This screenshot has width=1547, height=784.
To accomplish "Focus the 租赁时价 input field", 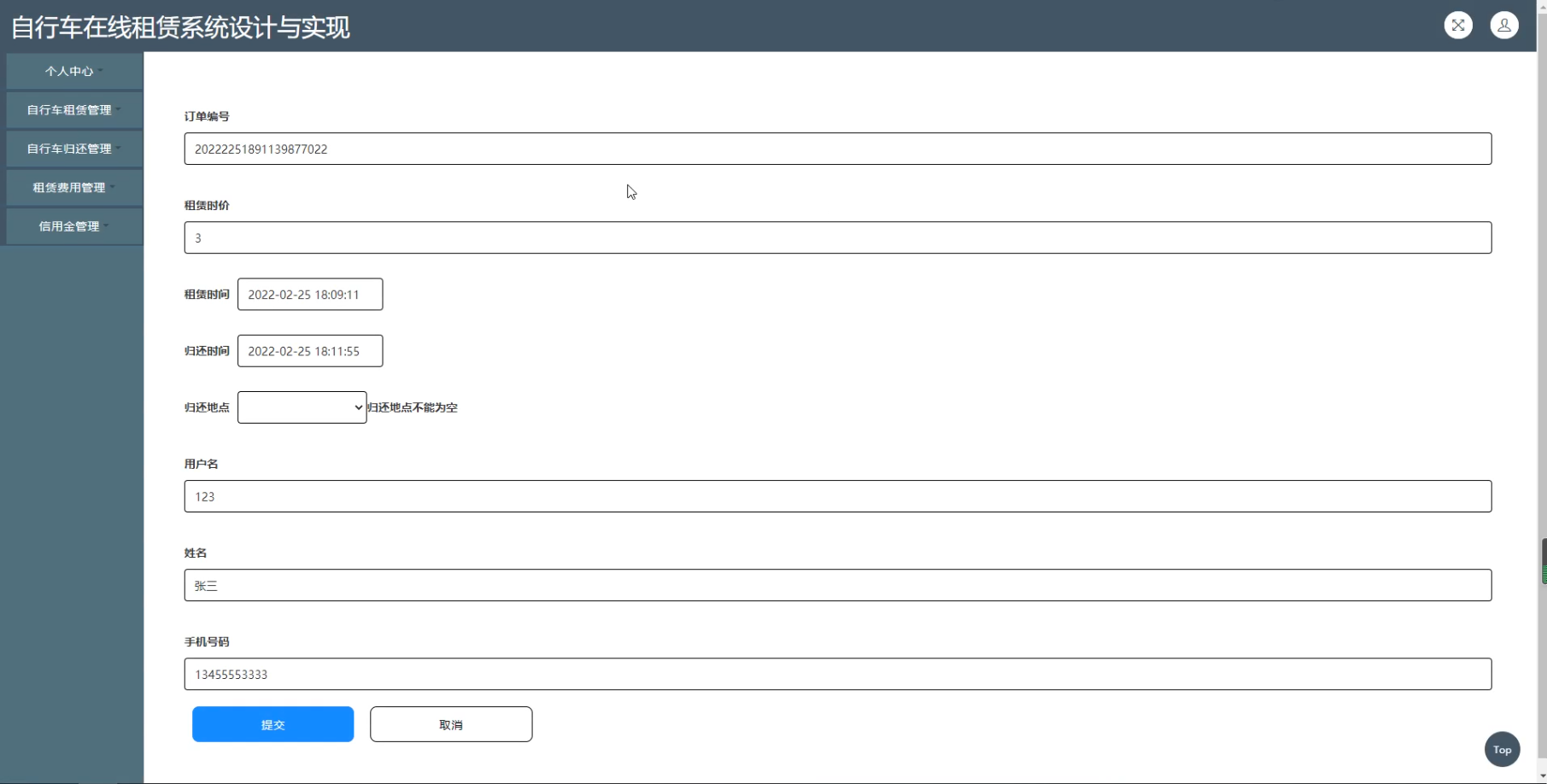I will (x=838, y=237).
